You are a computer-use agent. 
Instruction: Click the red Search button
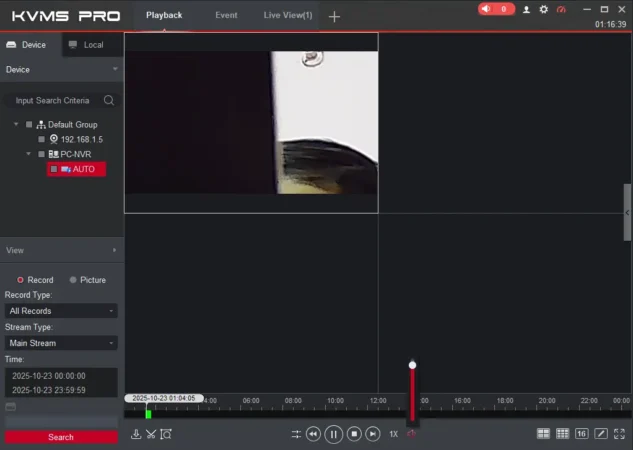point(61,437)
